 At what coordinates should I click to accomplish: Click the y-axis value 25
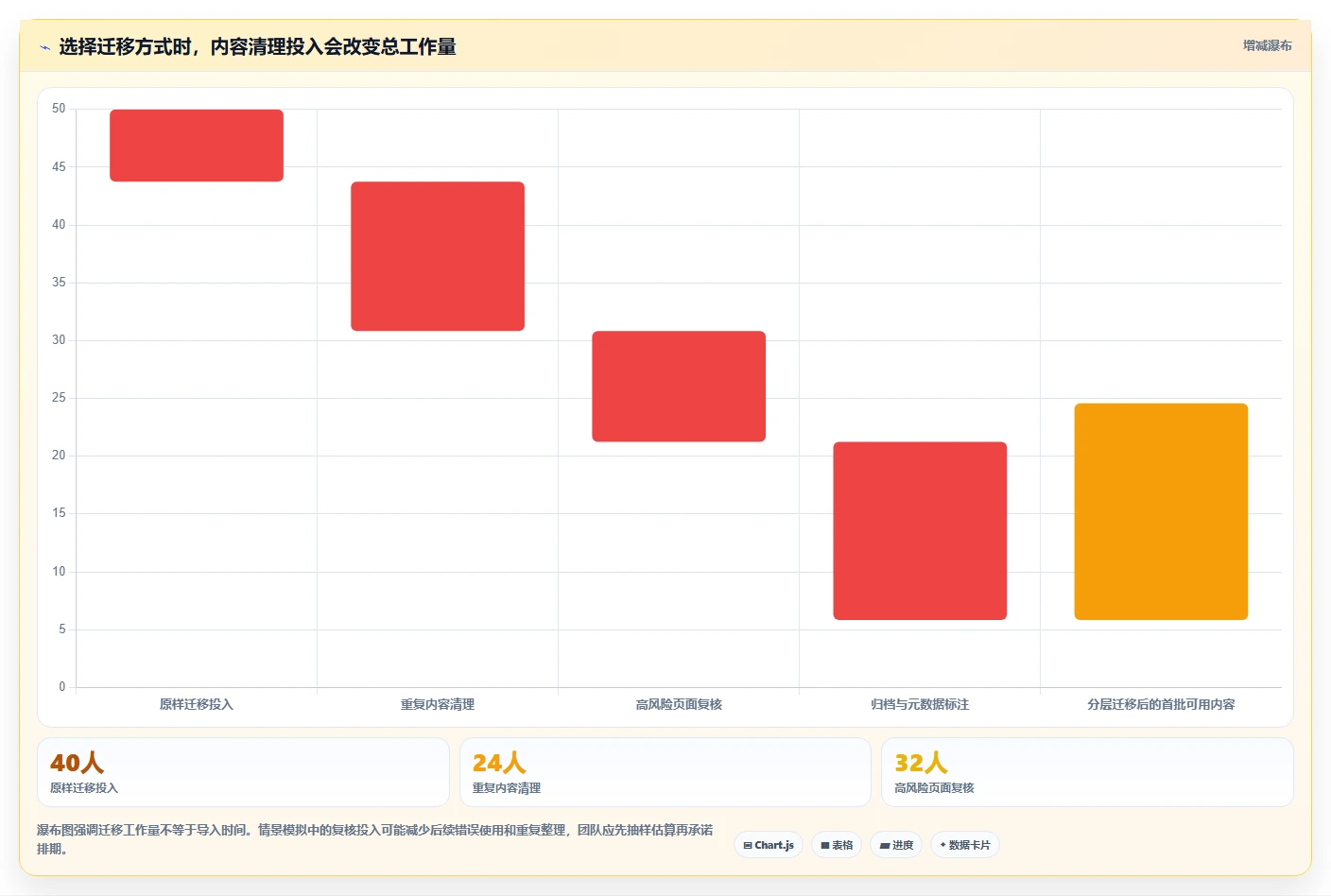(x=59, y=398)
